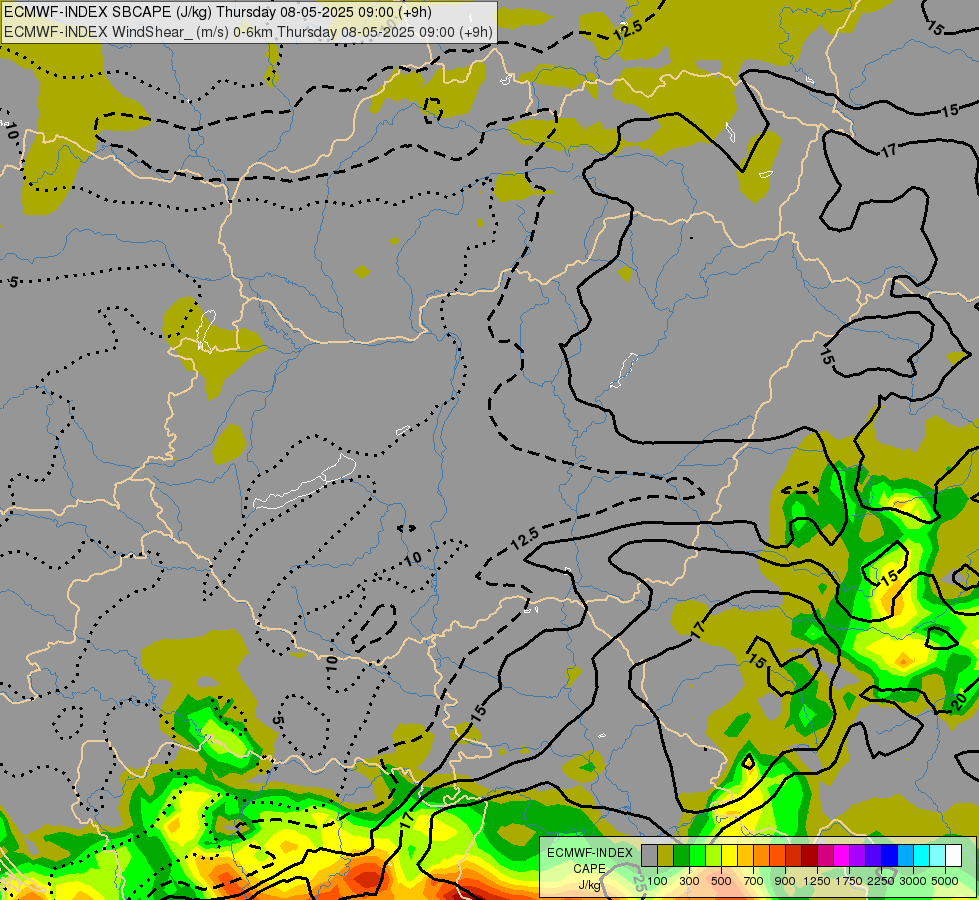
Task: Click the 500 tick label on legend
Action: (x=721, y=881)
